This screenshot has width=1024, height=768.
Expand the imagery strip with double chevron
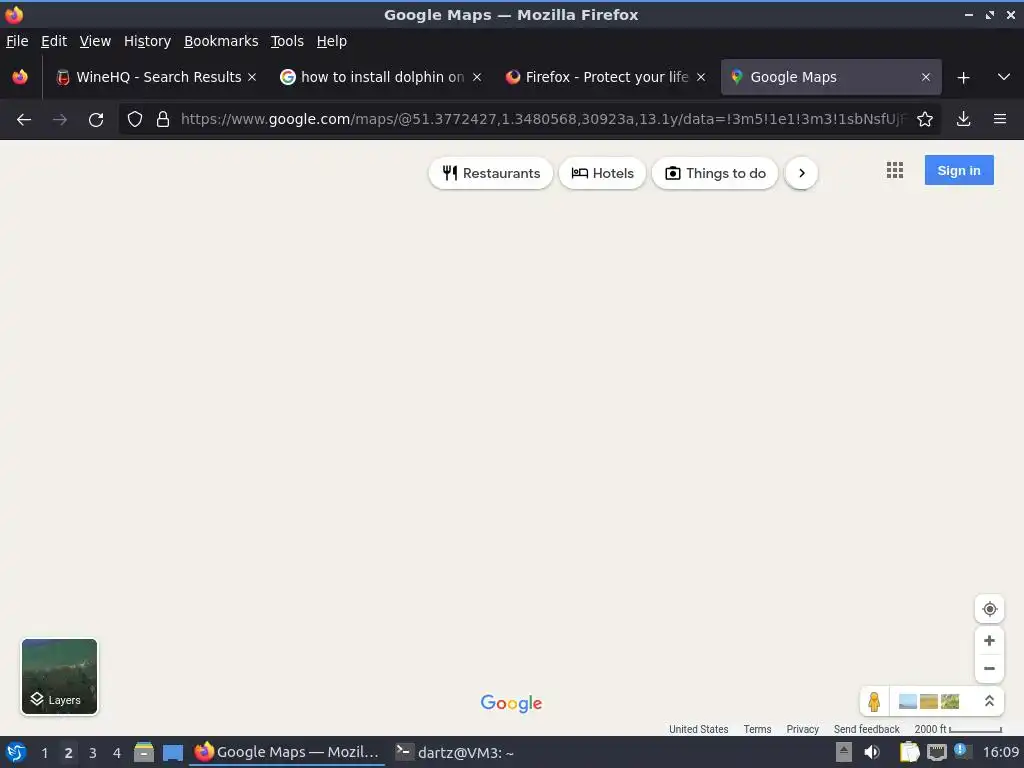tap(989, 701)
